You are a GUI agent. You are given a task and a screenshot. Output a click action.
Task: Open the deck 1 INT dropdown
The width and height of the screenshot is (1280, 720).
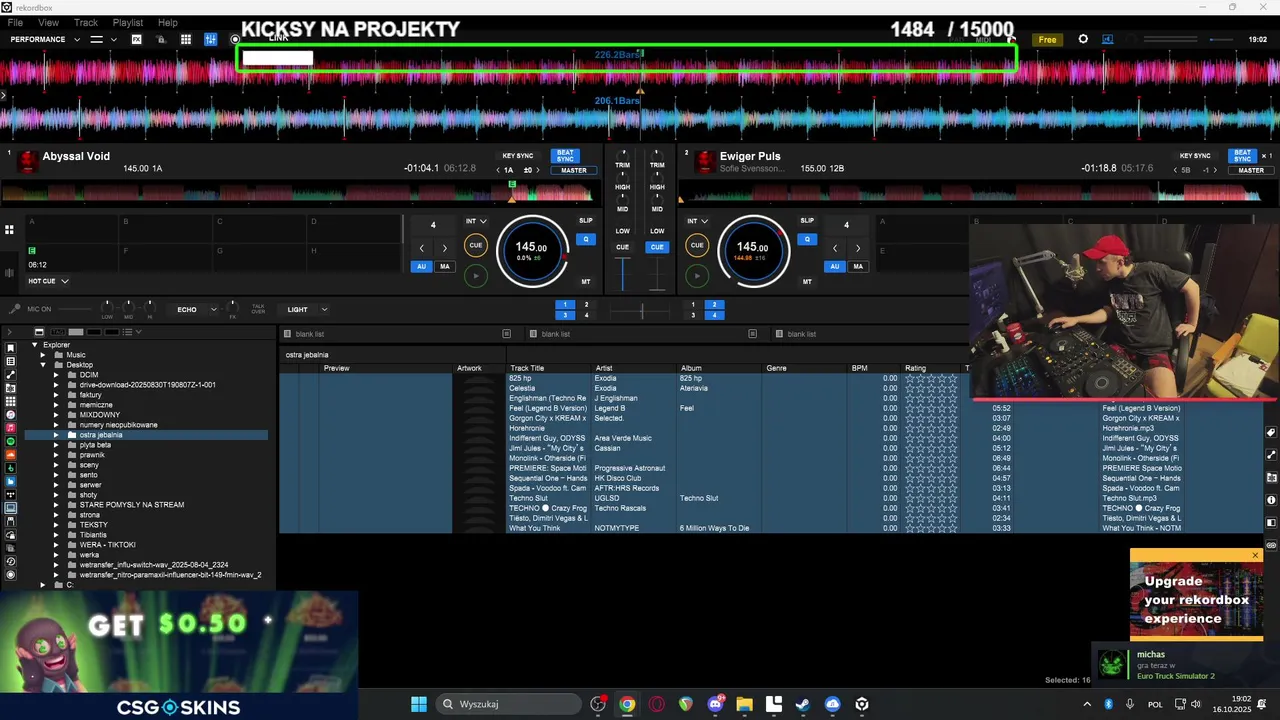point(476,221)
